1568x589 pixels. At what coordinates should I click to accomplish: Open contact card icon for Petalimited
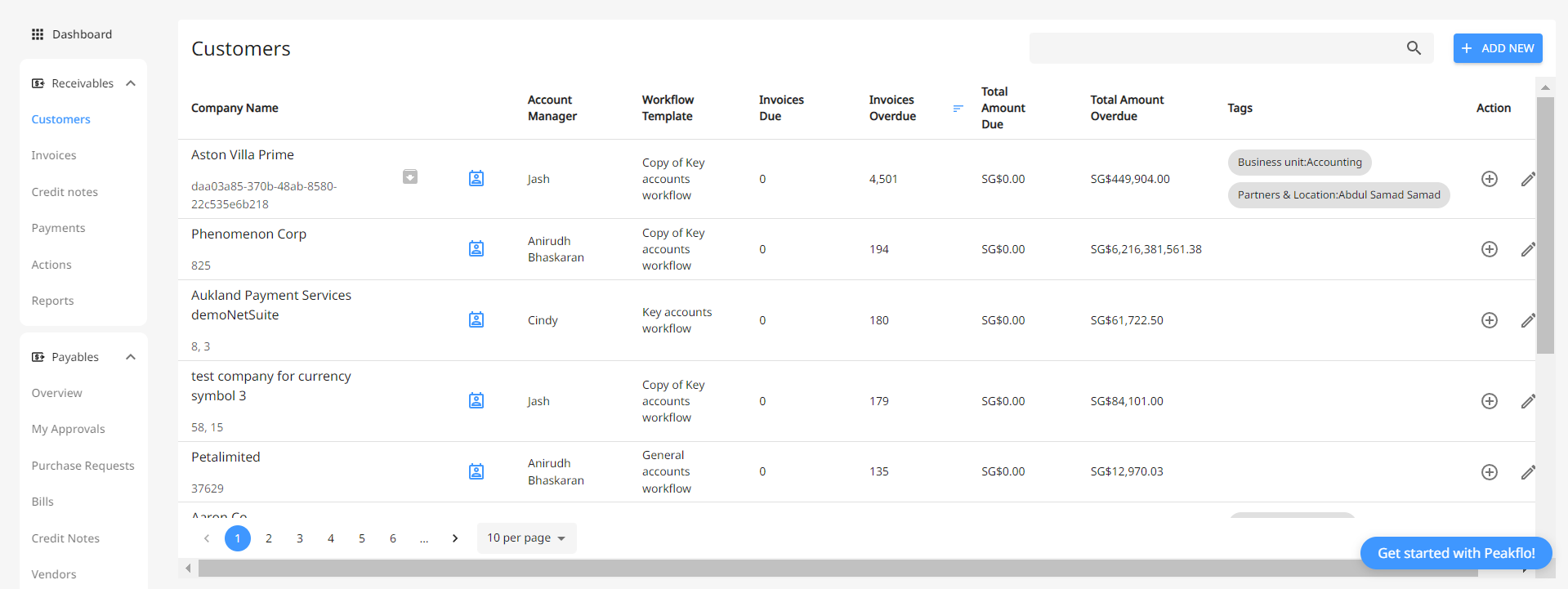coord(476,471)
